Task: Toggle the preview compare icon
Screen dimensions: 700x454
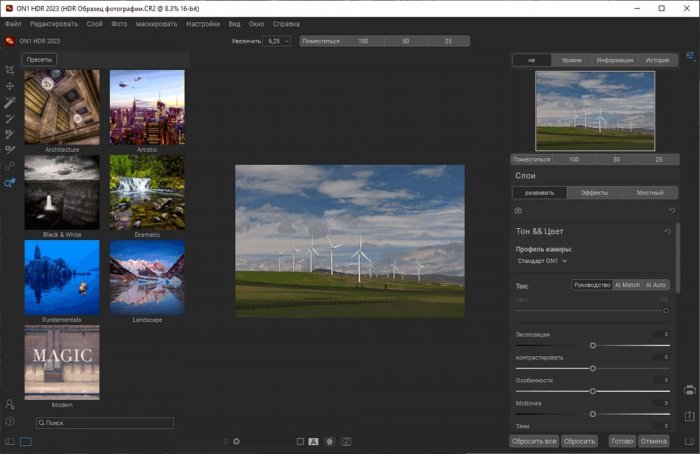Action: click(x=346, y=442)
